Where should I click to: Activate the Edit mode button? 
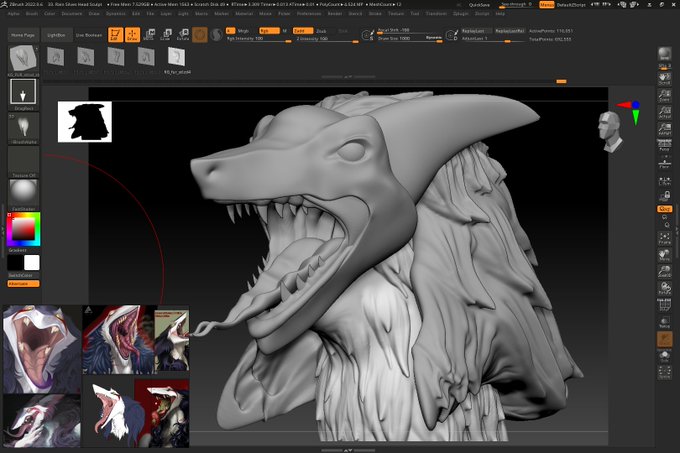click(x=113, y=35)
